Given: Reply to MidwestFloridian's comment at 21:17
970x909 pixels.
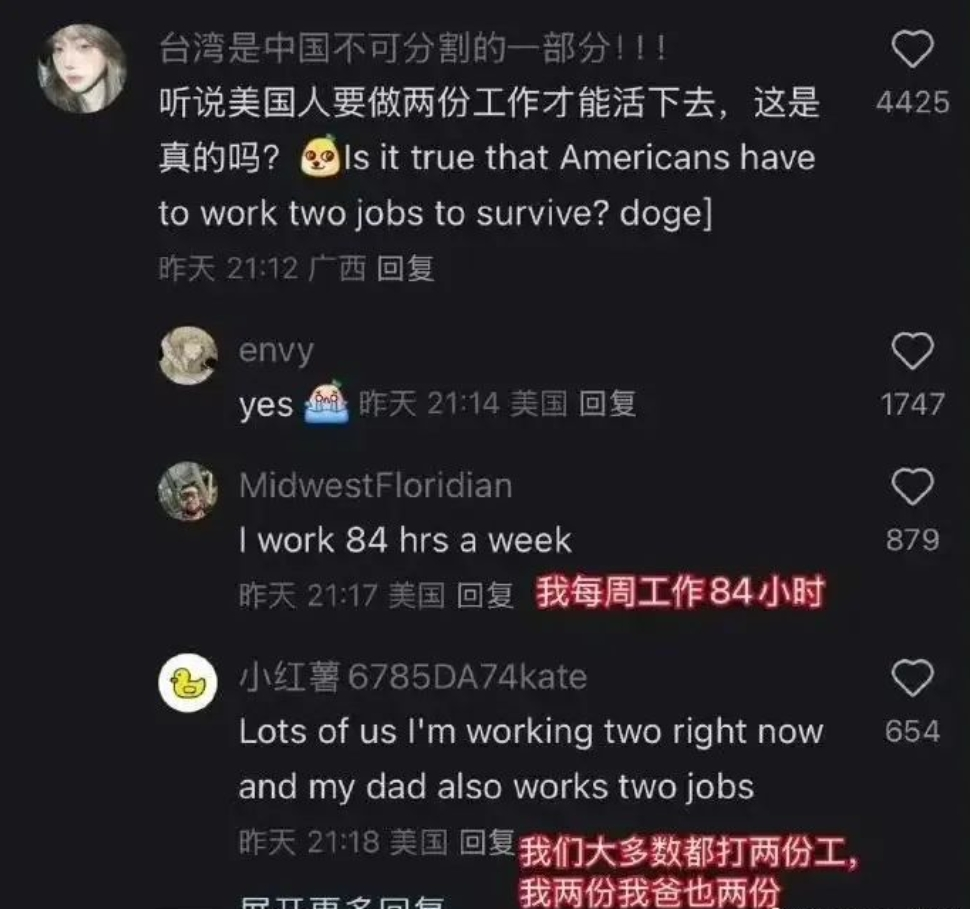Looking at the screenshot, I should coord(486,595).
